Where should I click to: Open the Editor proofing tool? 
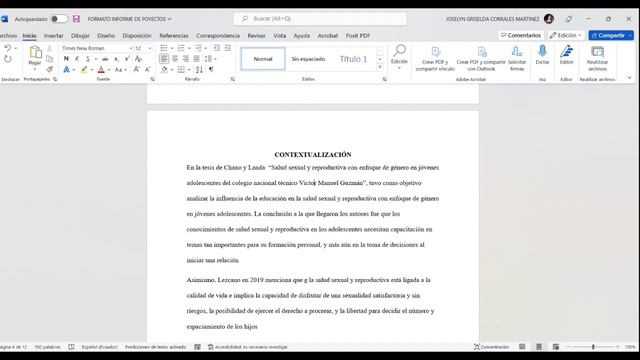point(567,55)
